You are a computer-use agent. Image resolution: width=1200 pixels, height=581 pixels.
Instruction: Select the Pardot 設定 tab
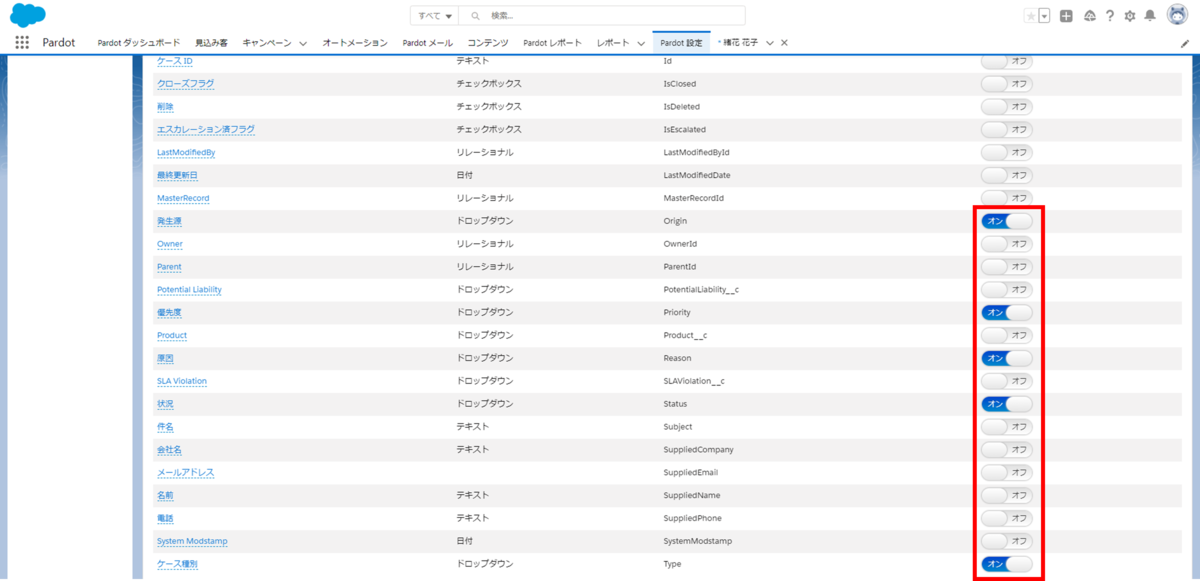click(681, 43)
